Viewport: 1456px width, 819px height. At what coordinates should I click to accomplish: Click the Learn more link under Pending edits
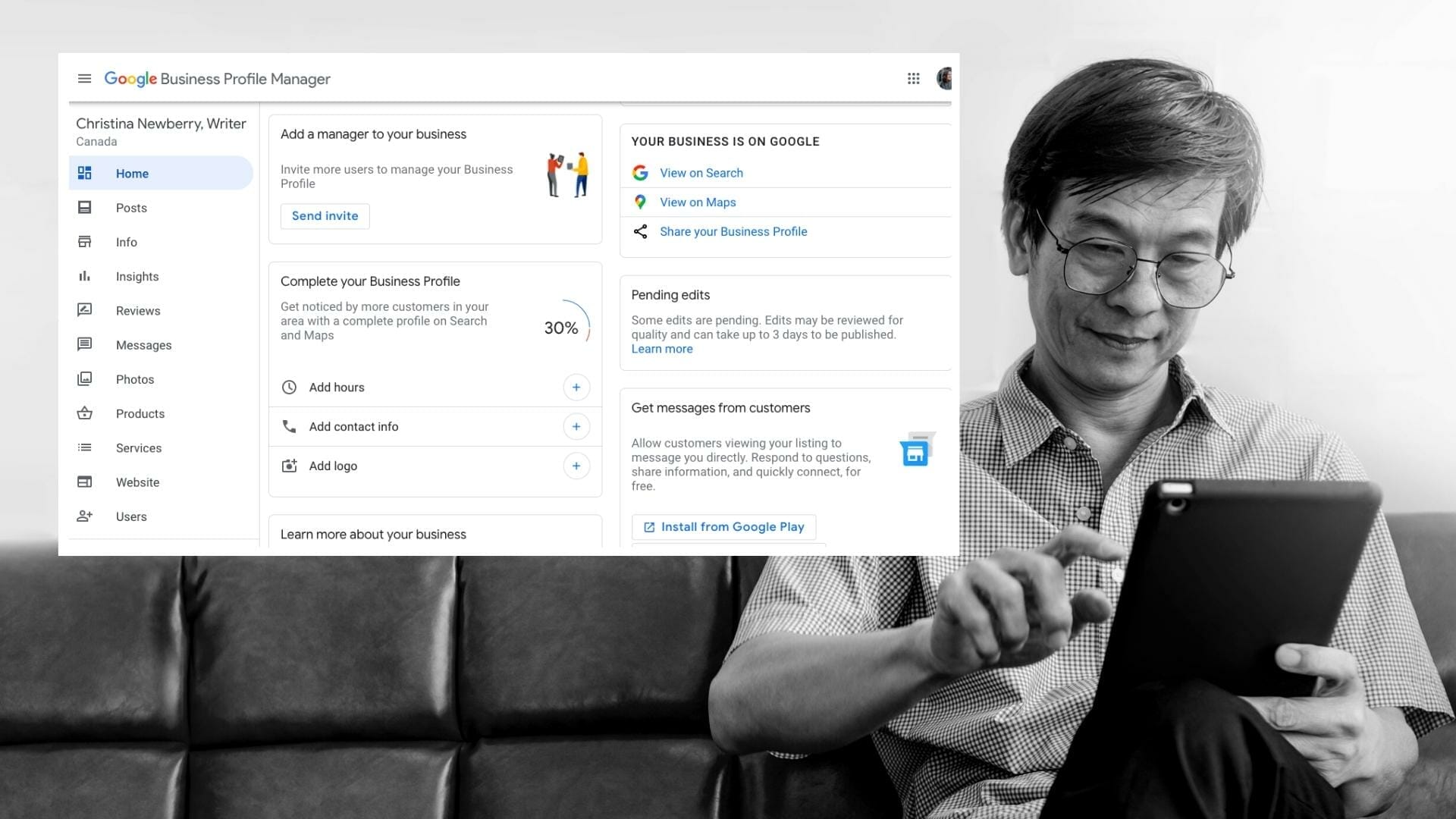click(661, 350)
